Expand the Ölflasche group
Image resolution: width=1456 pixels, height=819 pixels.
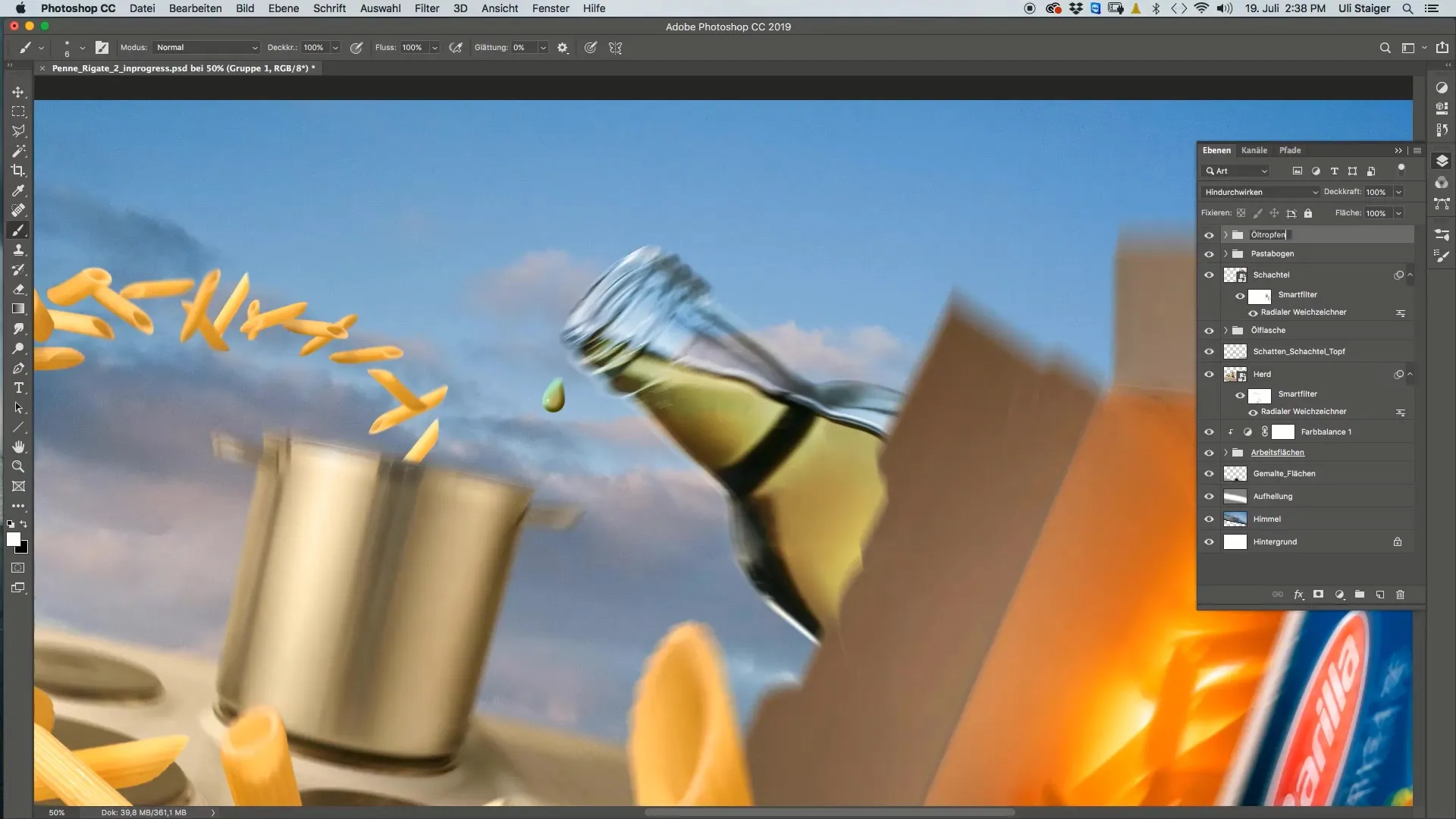[x=1225, y=331]
